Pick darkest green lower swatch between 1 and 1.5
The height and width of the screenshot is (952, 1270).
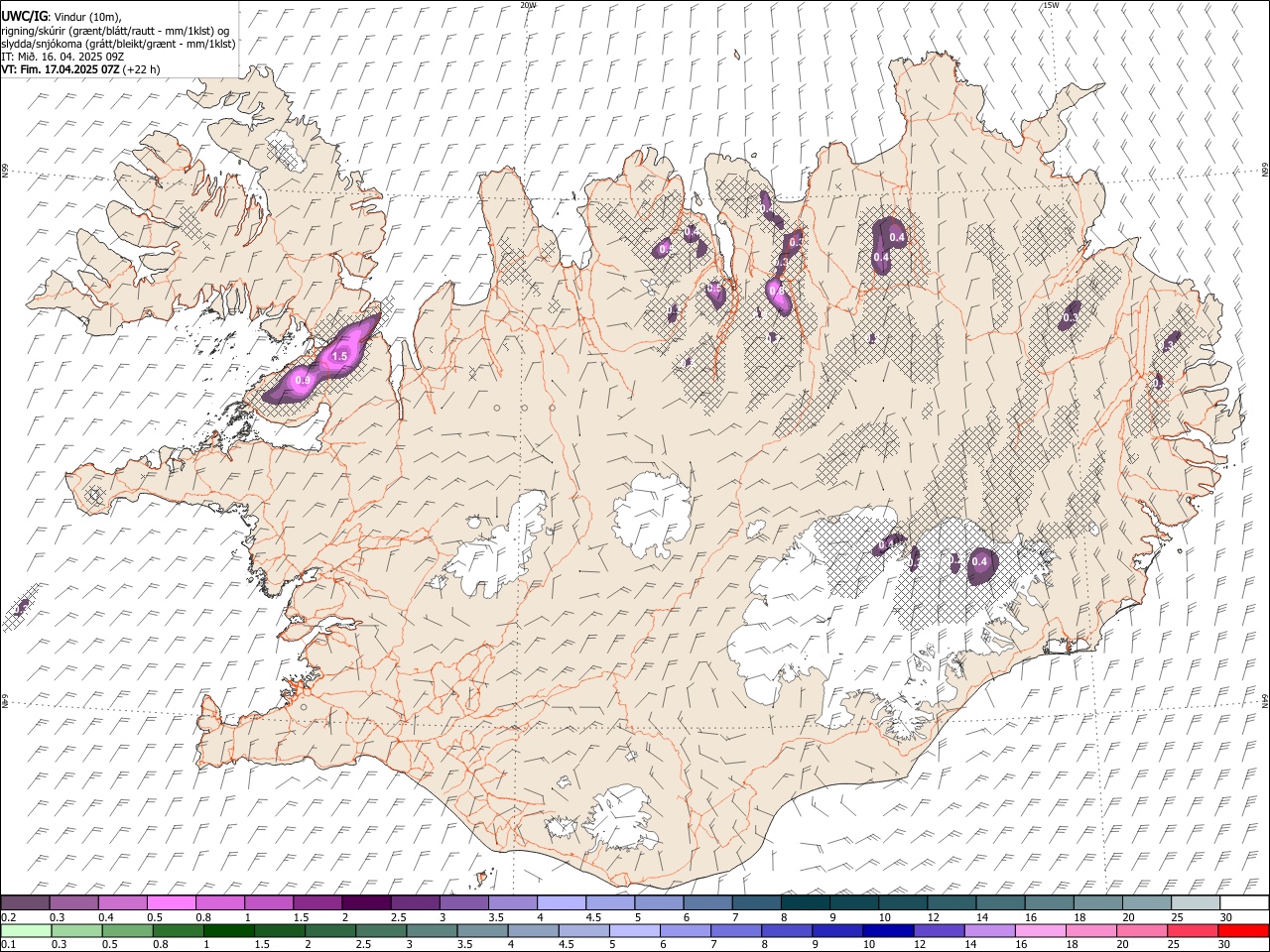[x=228, y=930]
